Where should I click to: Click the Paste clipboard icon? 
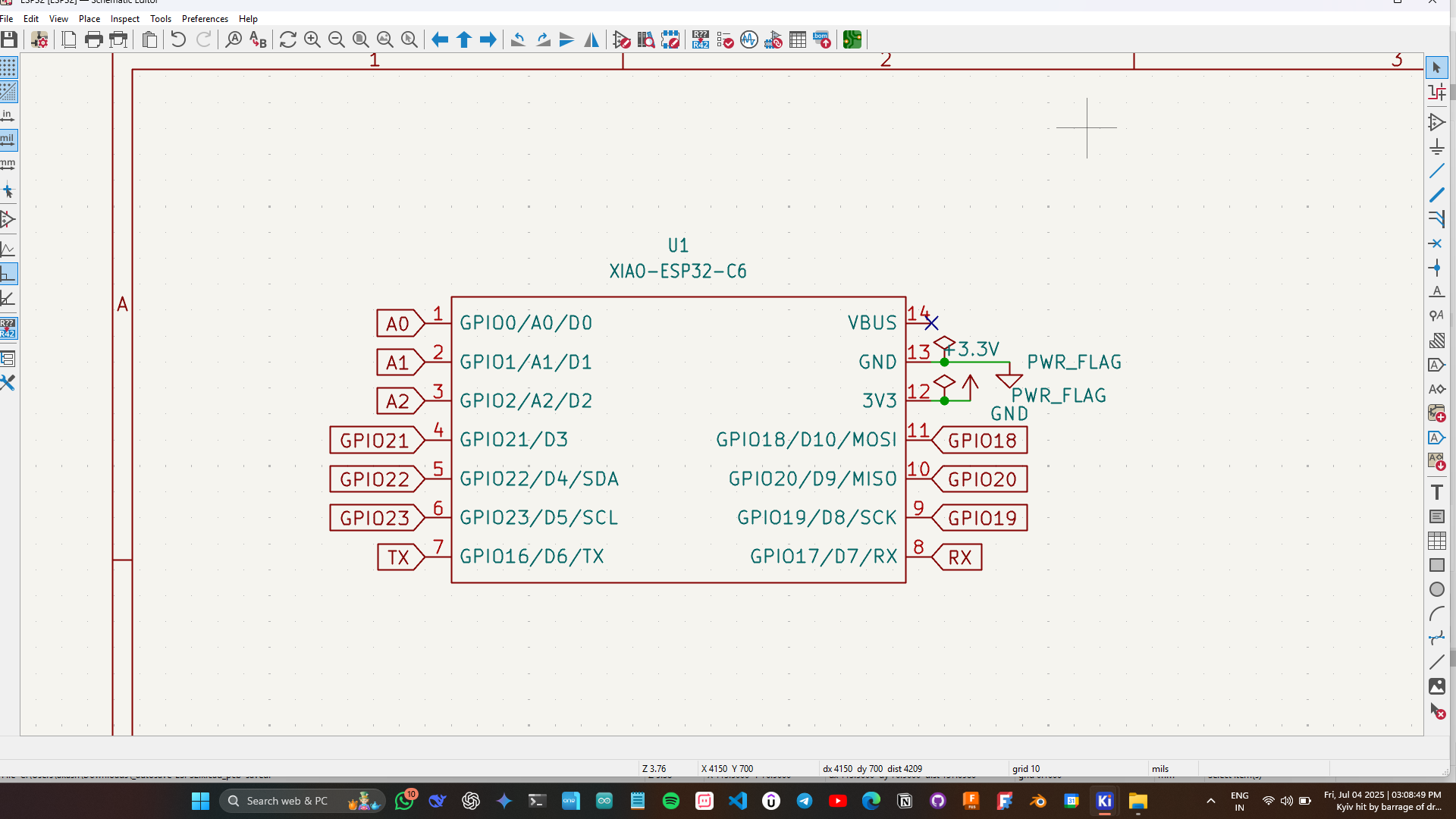[x=150, y=39]
